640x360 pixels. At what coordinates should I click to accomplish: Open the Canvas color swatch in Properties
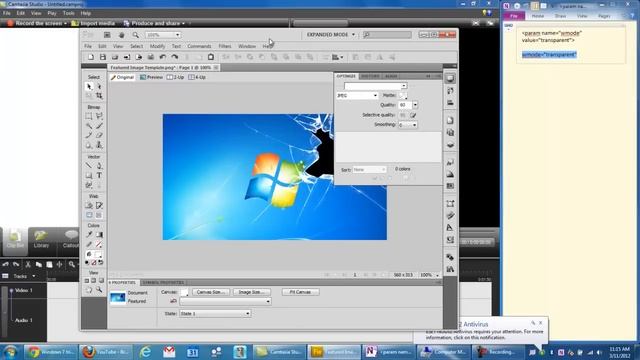pos(184,292)
